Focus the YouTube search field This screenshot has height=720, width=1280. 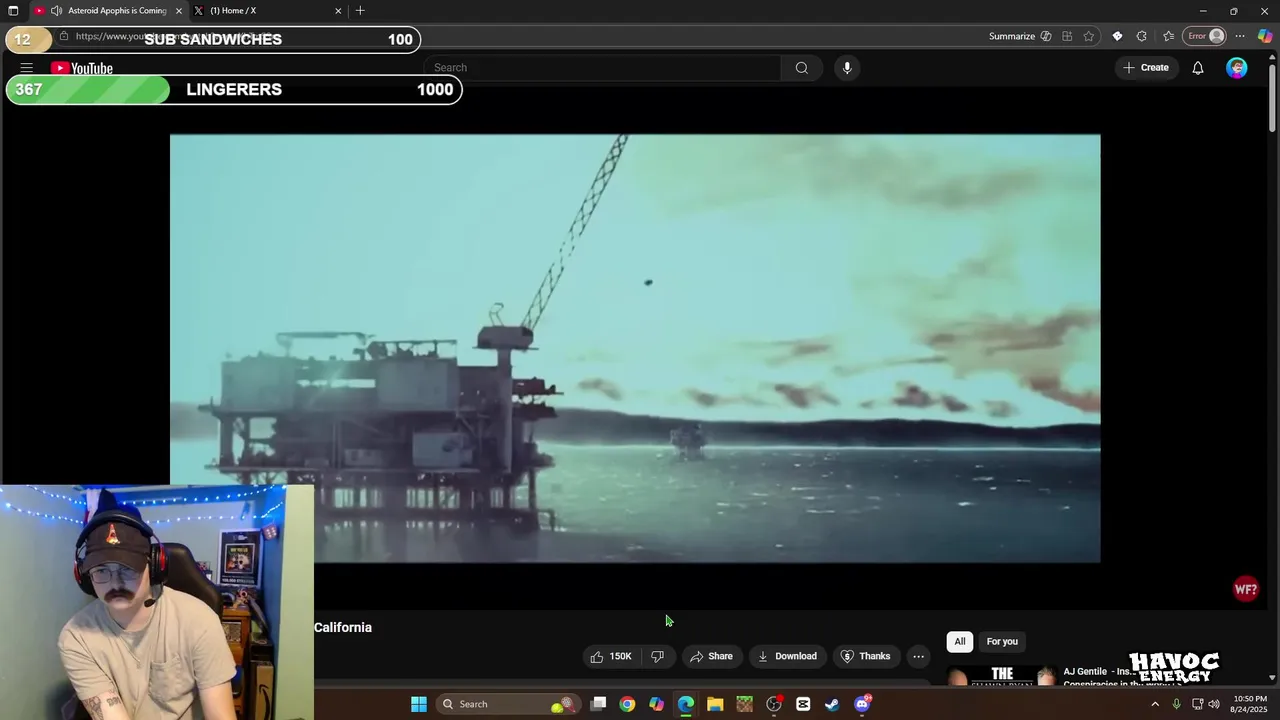603,68
